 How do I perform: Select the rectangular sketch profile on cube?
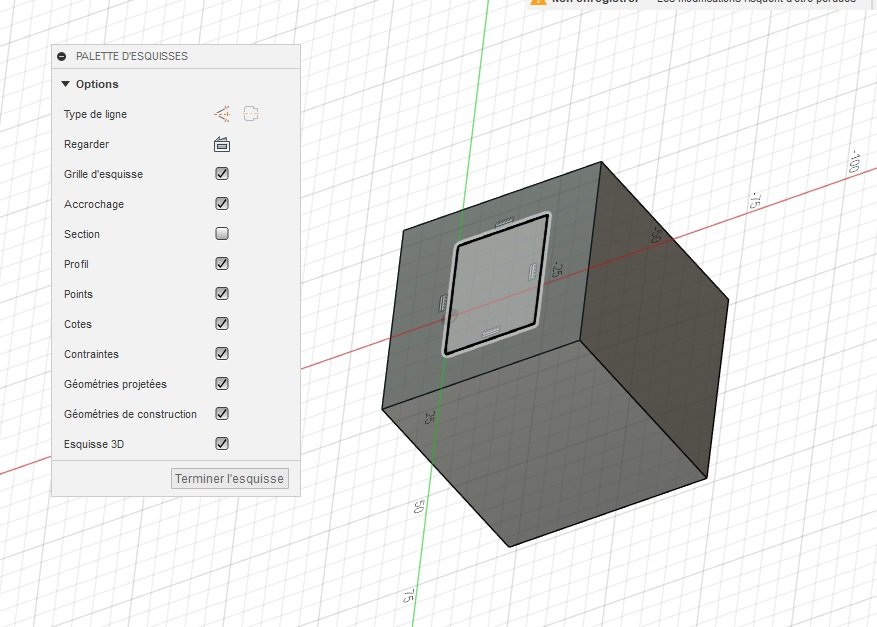(x=497, y=285)
